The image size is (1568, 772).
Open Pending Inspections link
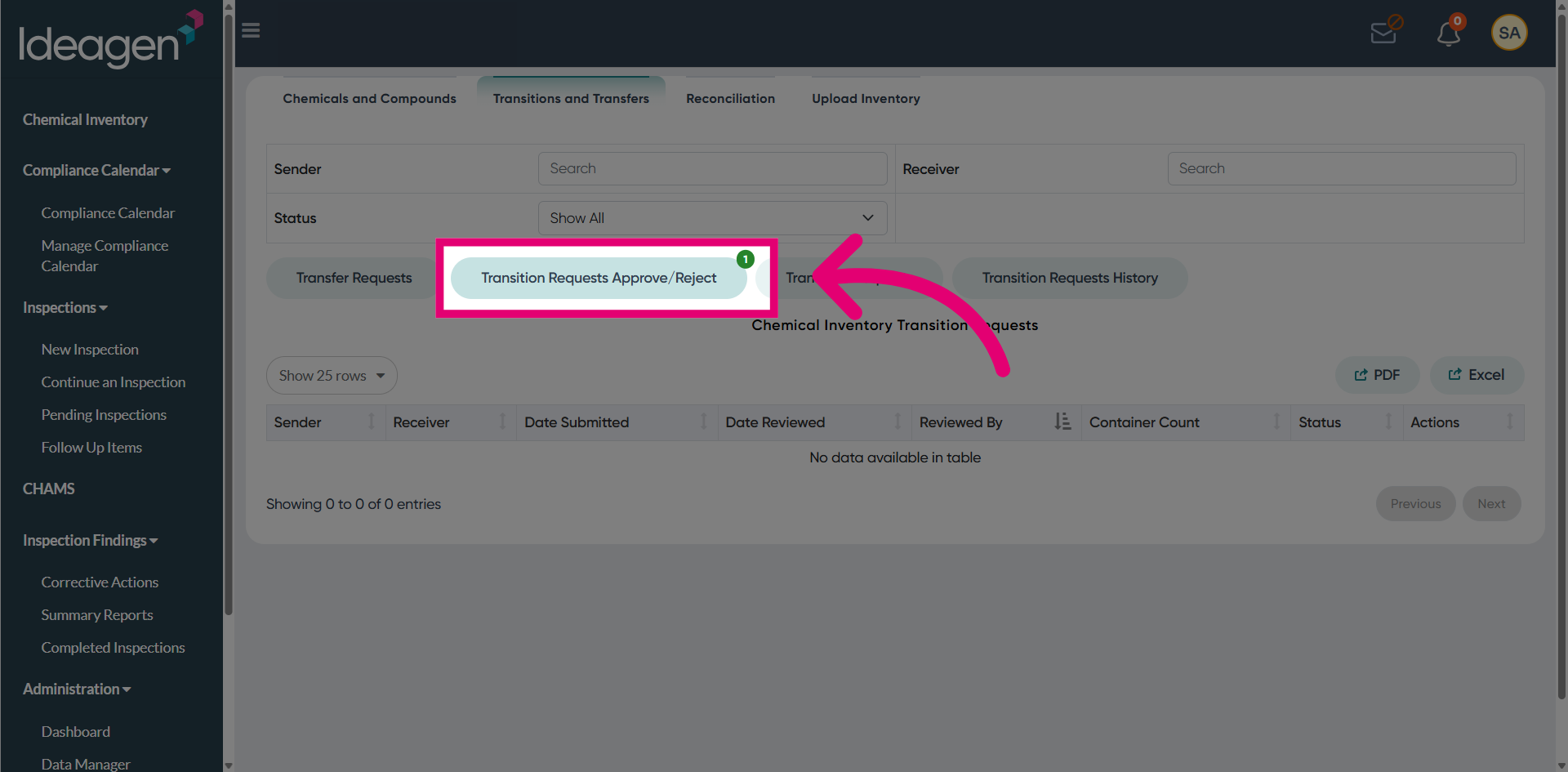104,414
